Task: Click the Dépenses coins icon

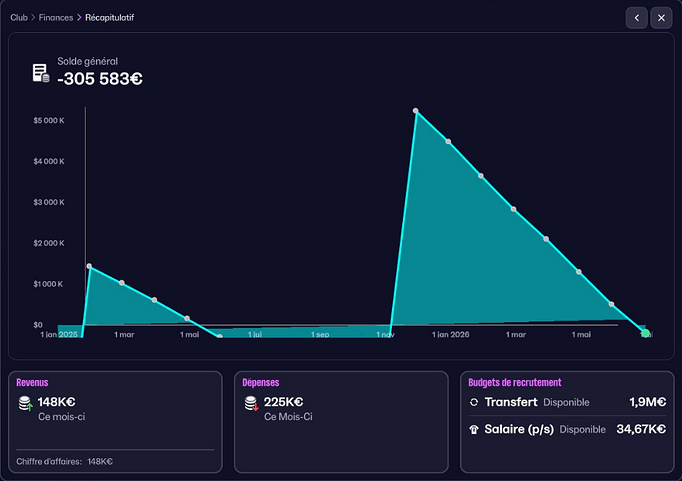Action: pyautogui.click(x=251, y=404)
